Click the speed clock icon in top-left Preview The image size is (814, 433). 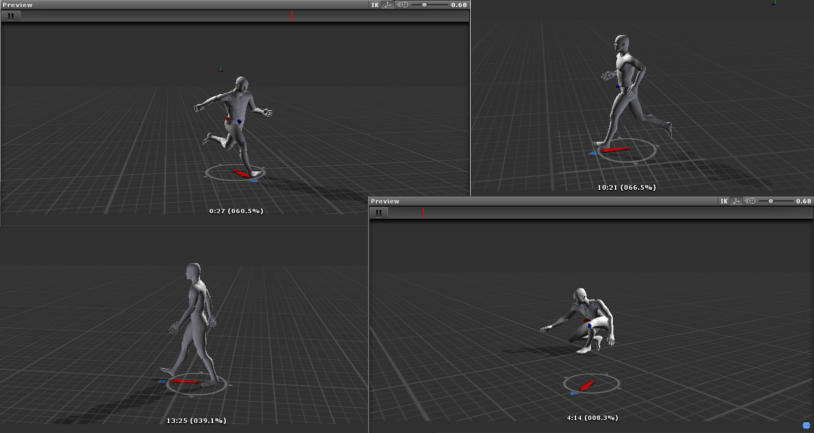[402, 5]
